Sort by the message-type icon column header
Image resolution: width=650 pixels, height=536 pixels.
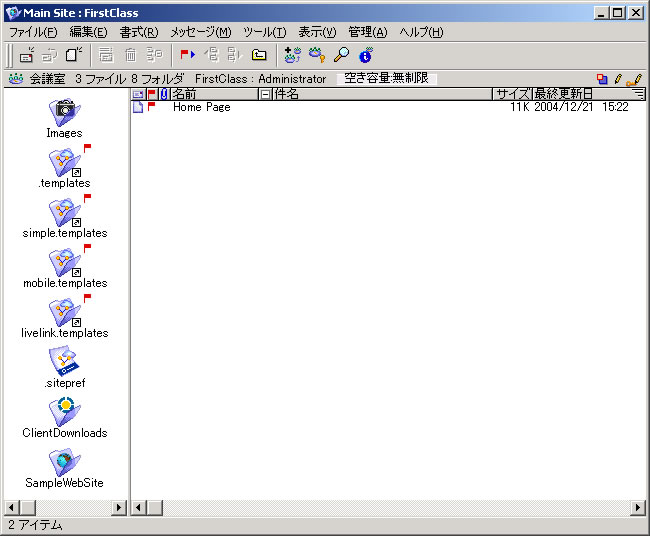point(138,94)
